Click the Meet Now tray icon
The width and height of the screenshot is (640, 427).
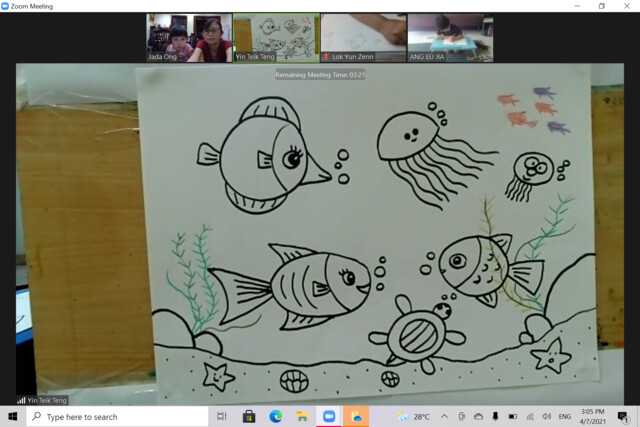tap(462, 416)
